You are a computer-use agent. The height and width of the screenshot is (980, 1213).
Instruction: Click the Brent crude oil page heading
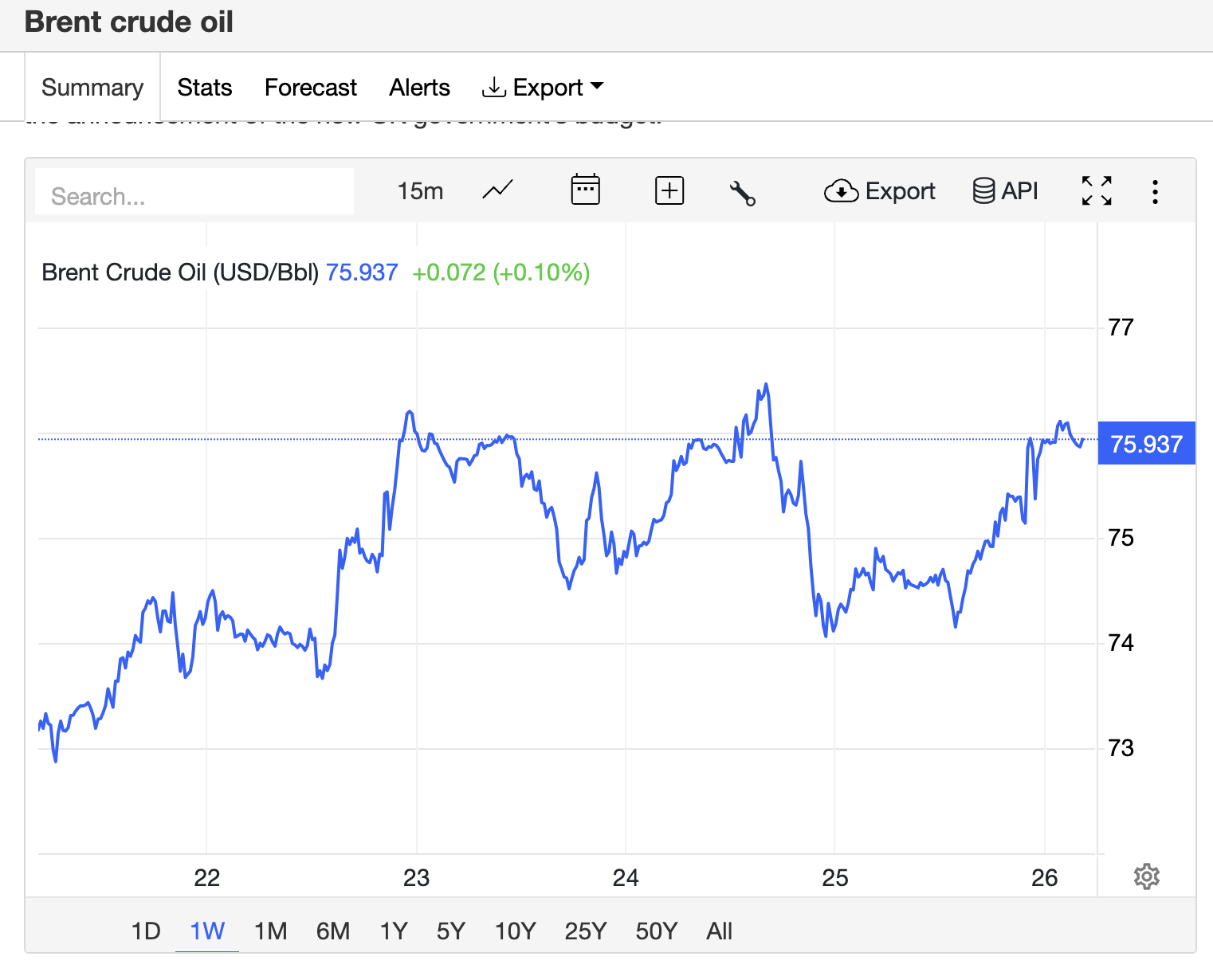coord(129,22)
